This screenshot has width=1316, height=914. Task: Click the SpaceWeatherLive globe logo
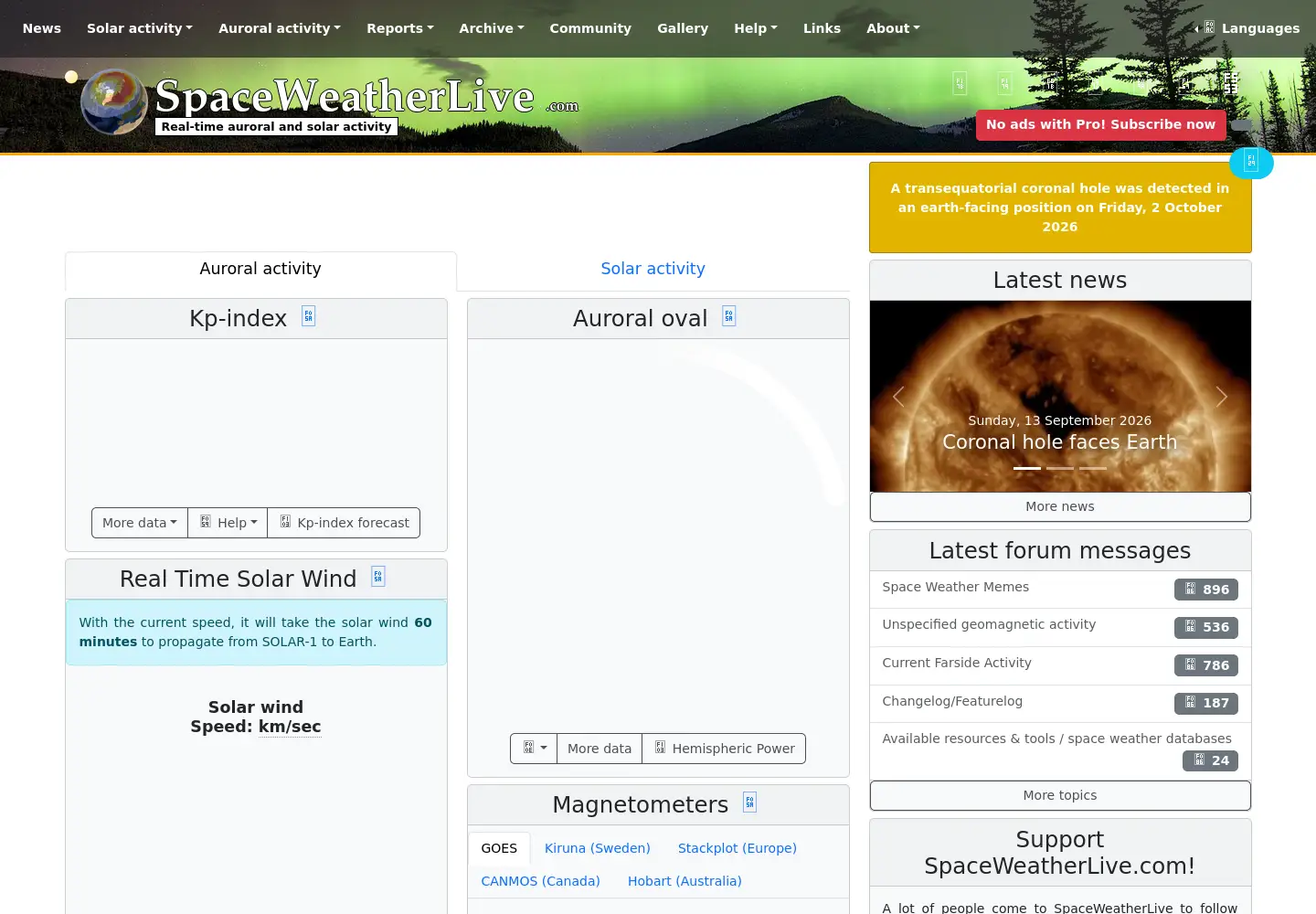[x=114, y=101]
